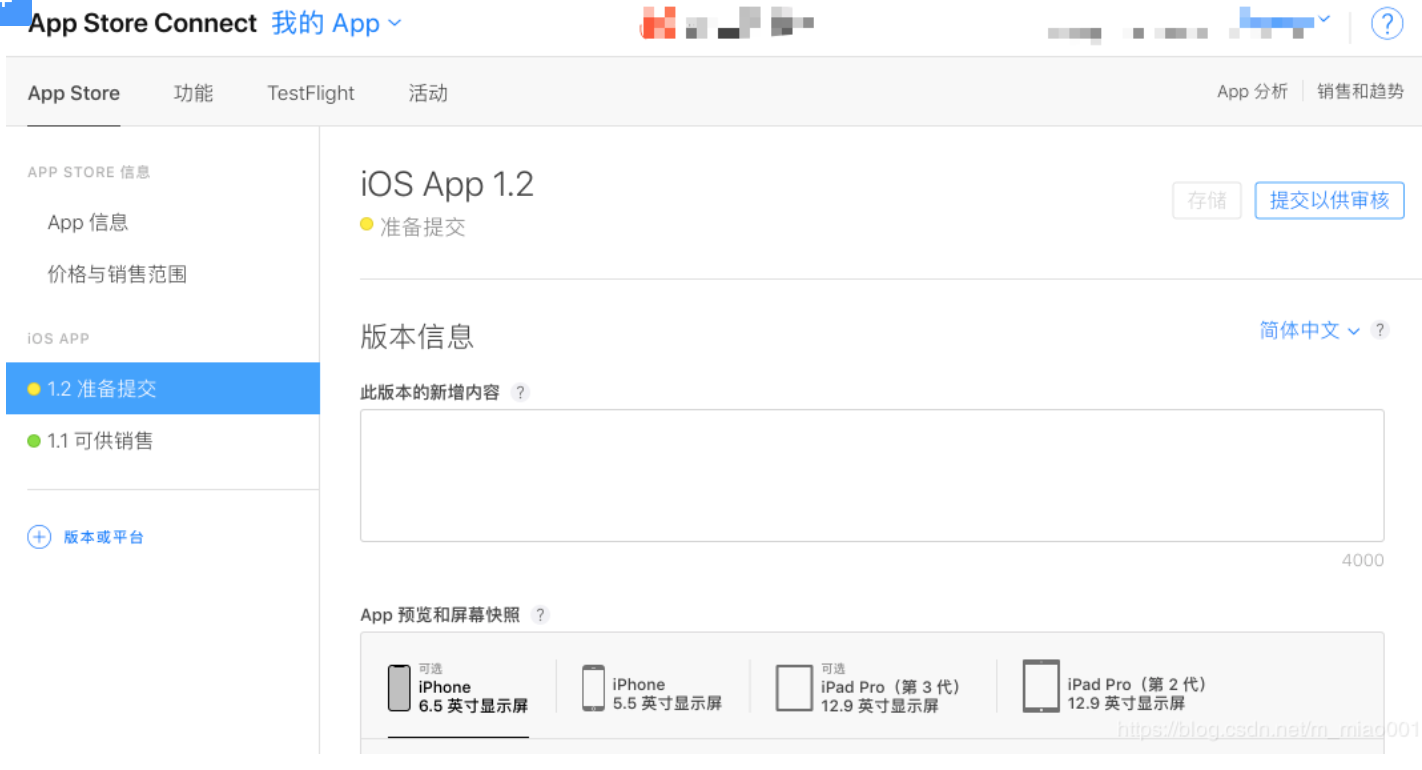1422x770 pixels.
Task: Switch to the 活动 tab
Action: [x=428, y=93]
